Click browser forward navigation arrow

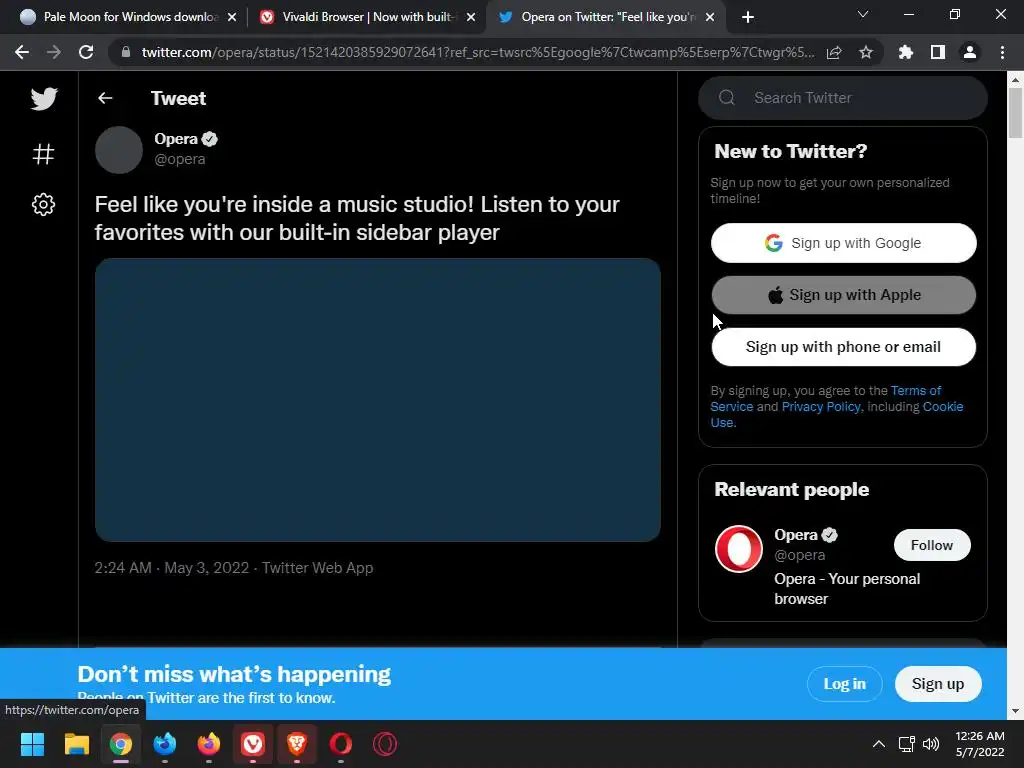click(x=54, y=52)
